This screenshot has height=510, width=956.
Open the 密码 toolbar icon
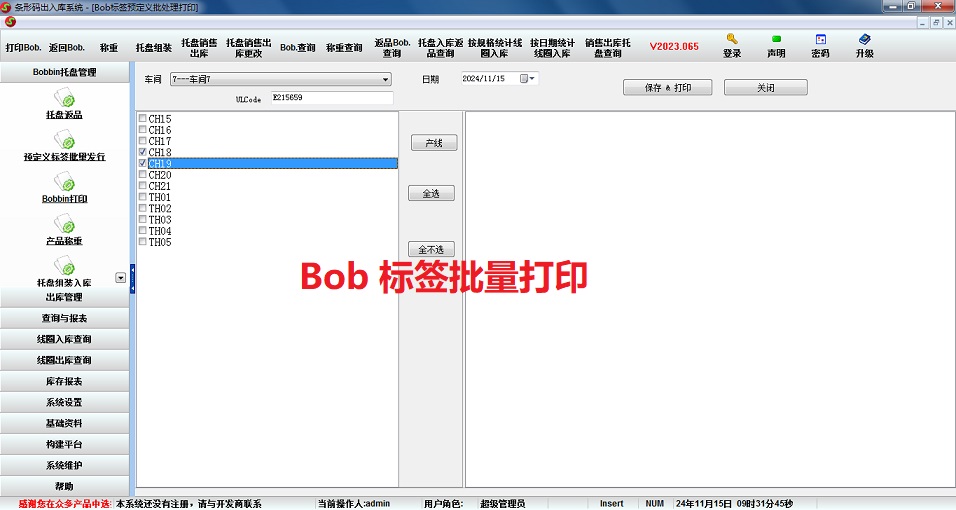820,40
